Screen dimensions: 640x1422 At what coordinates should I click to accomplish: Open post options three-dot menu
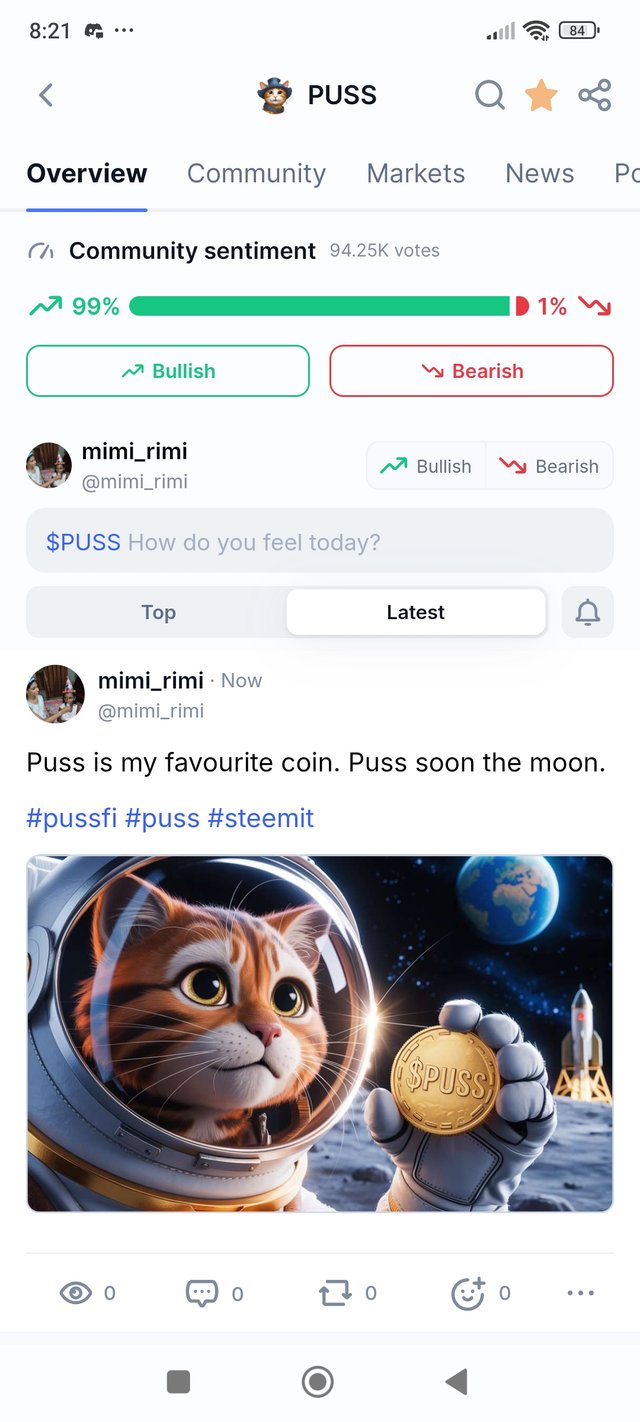coord(581,1293)
